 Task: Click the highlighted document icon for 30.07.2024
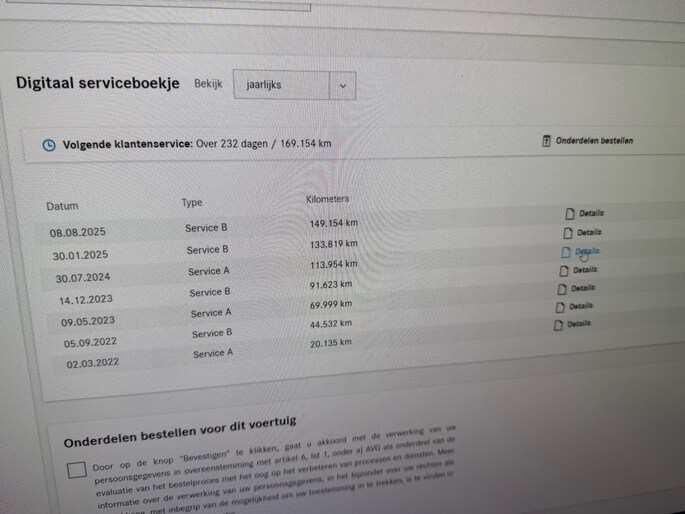click(566, 251)
